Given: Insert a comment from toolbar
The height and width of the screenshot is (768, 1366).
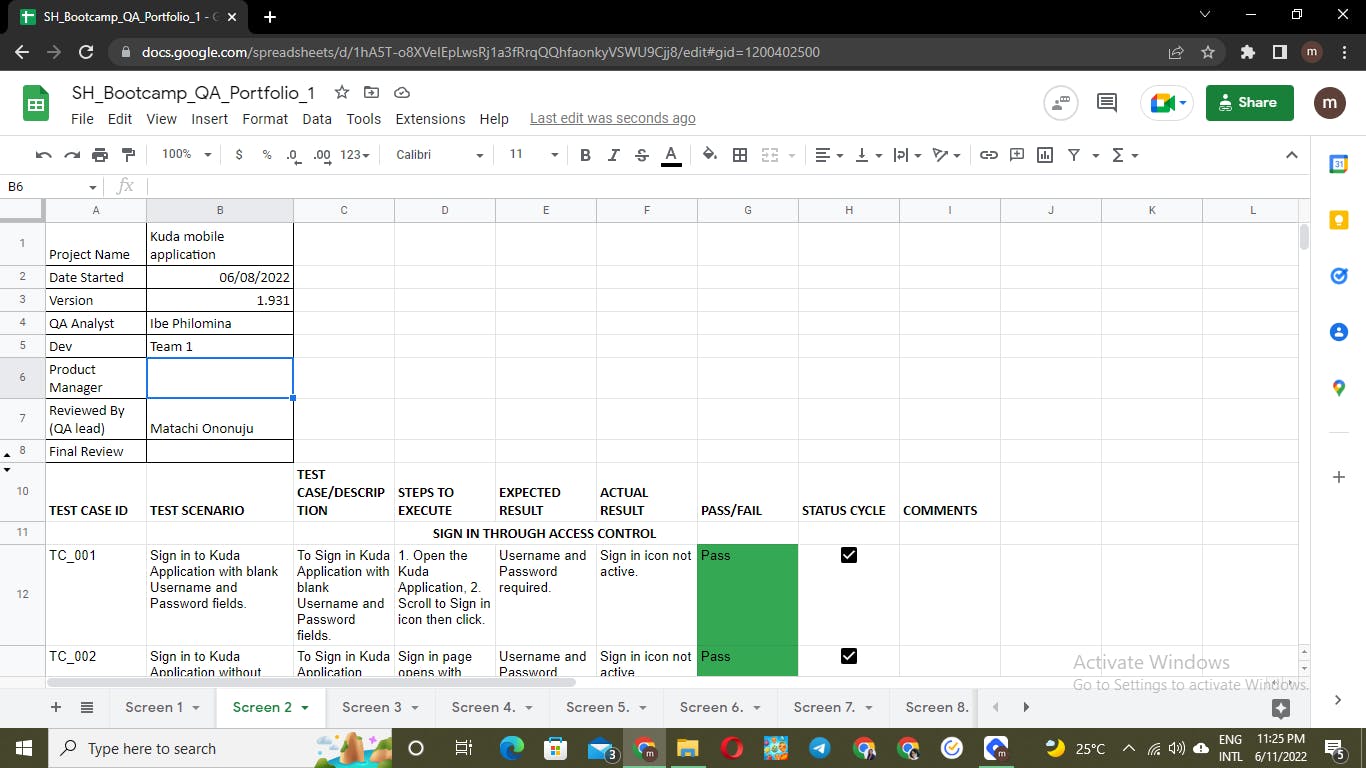Looking at the screenshot, I should [x=1017, y=155].
